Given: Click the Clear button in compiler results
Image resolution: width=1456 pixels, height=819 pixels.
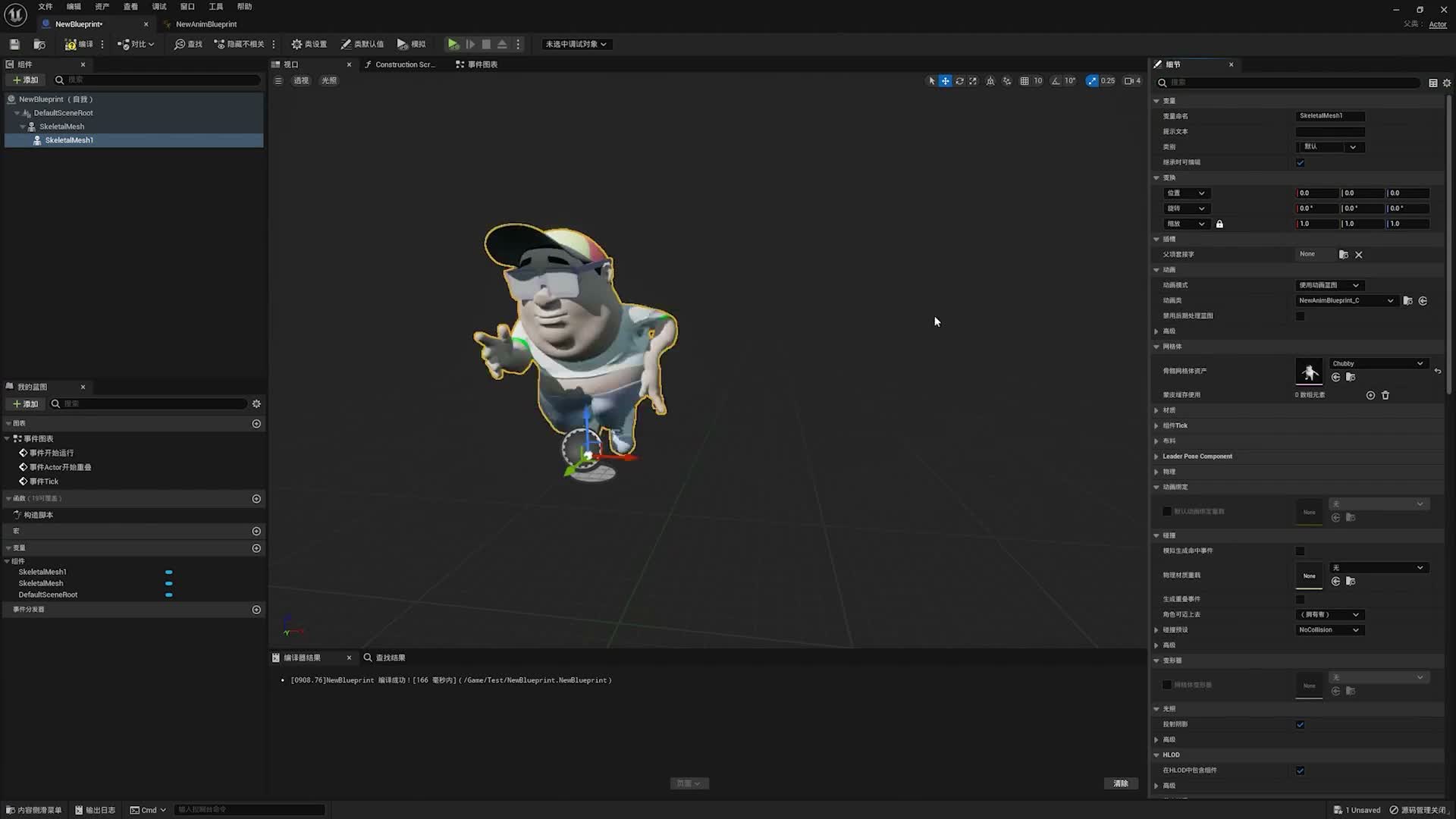Looking at the screenshot, I should click(x=1120, y=783).
